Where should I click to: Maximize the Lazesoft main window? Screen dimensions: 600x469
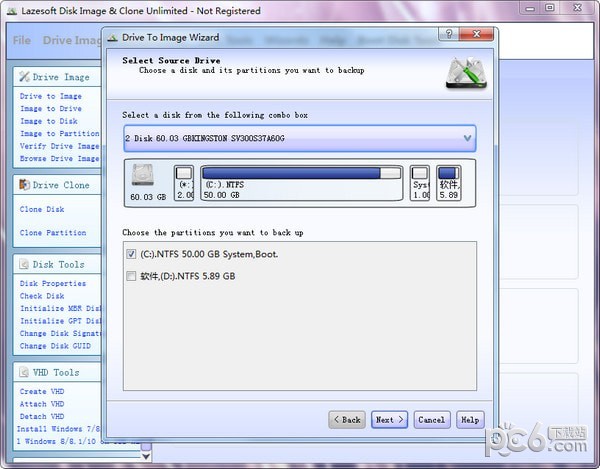point(550,8)
